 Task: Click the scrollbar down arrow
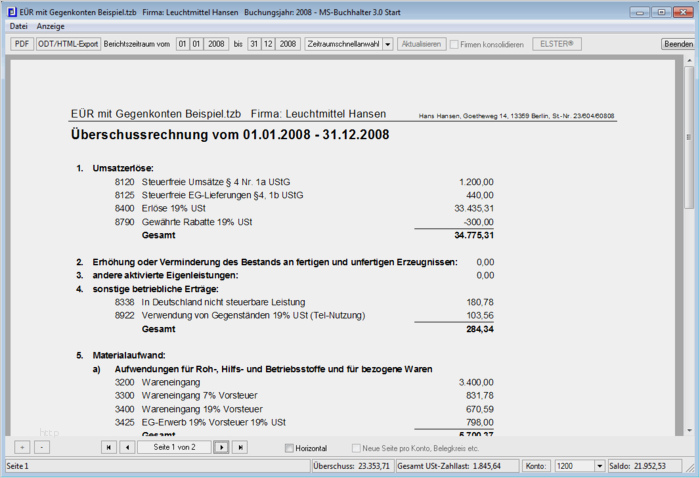tap(689, 431)
